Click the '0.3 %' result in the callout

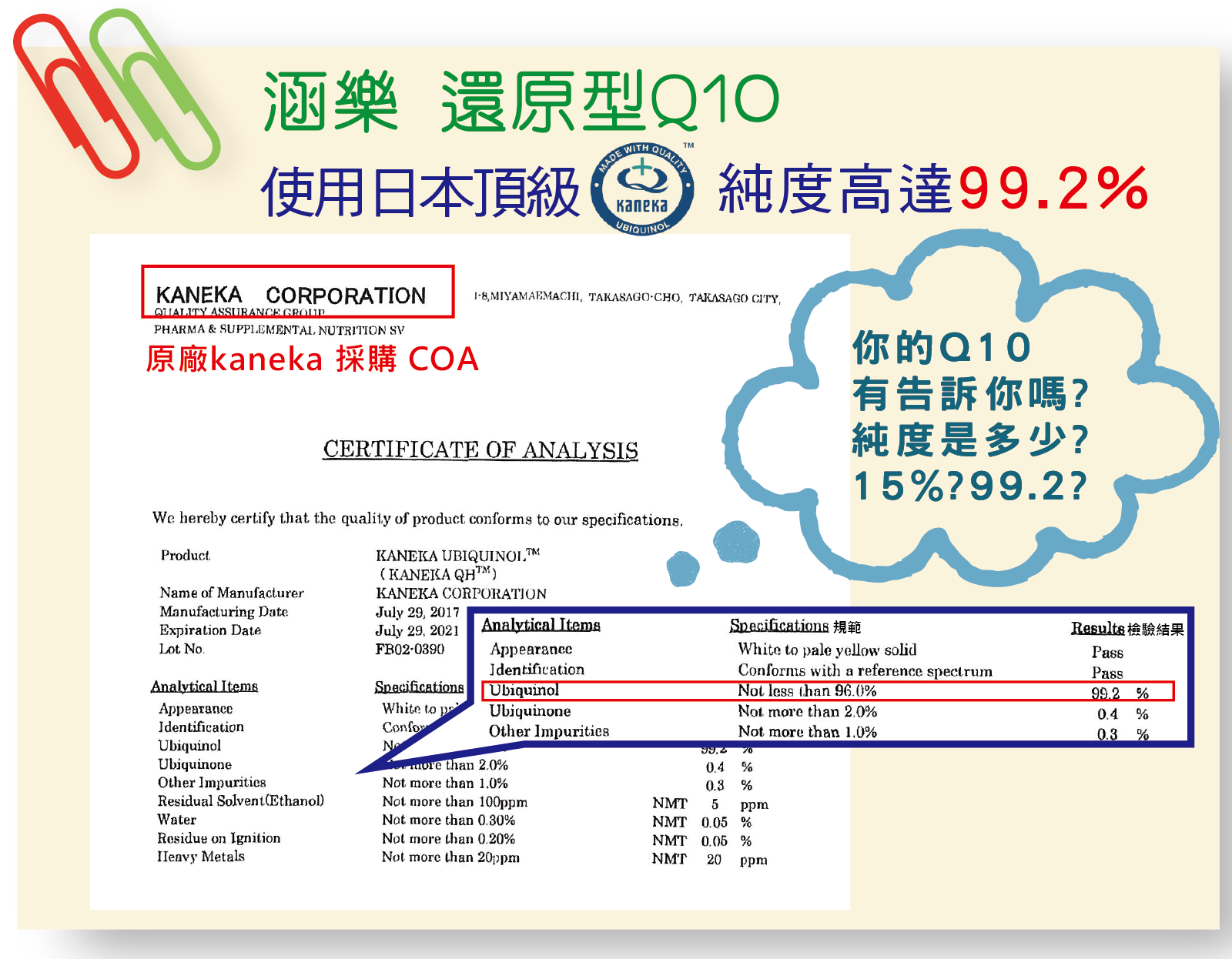point(1123,735)
